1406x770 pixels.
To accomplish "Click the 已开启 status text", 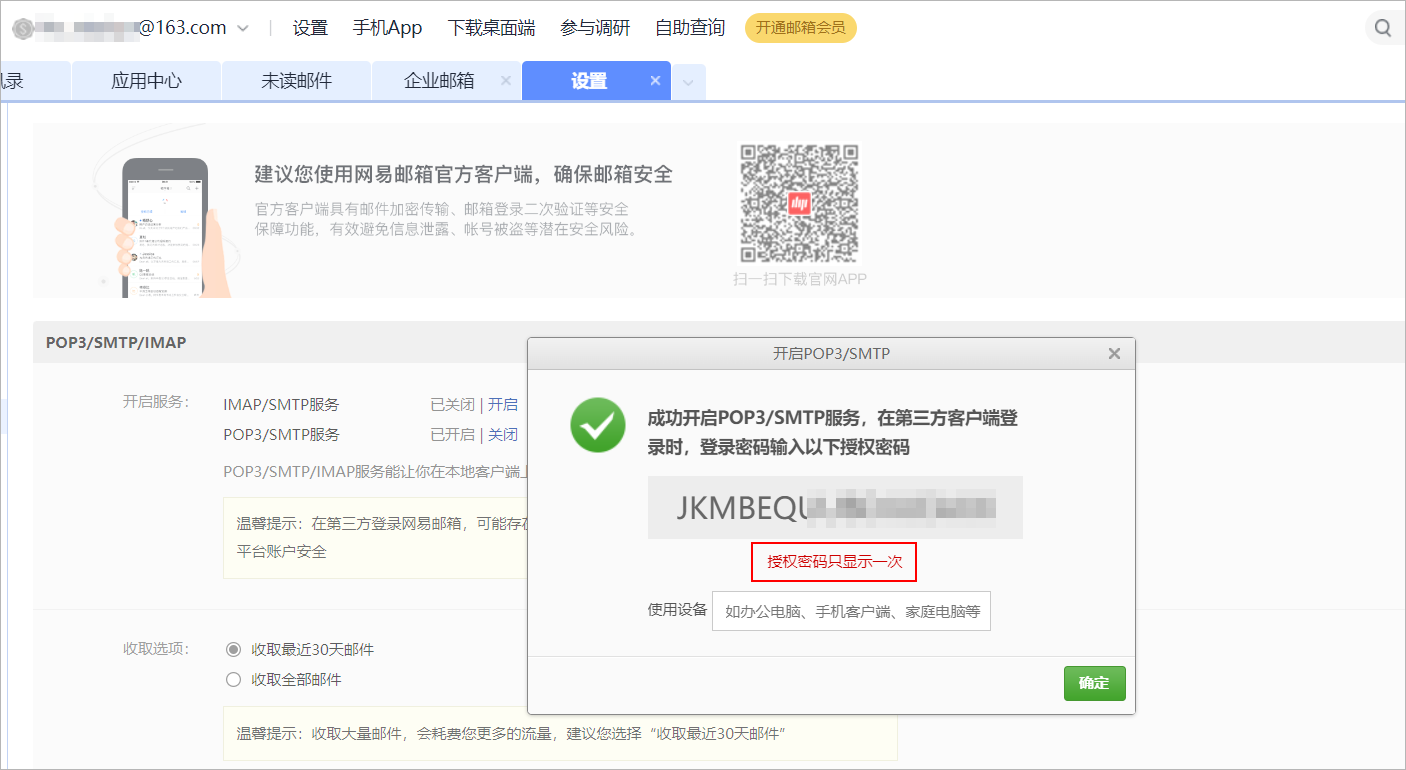I will [452, 434].
